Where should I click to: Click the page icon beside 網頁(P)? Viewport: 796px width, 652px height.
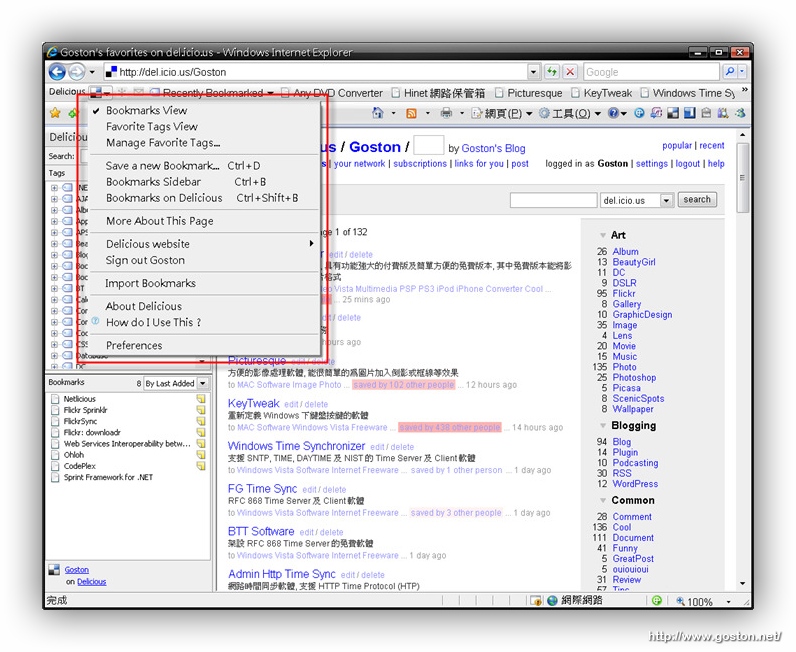pyautogui.click(x=477, y=113)
